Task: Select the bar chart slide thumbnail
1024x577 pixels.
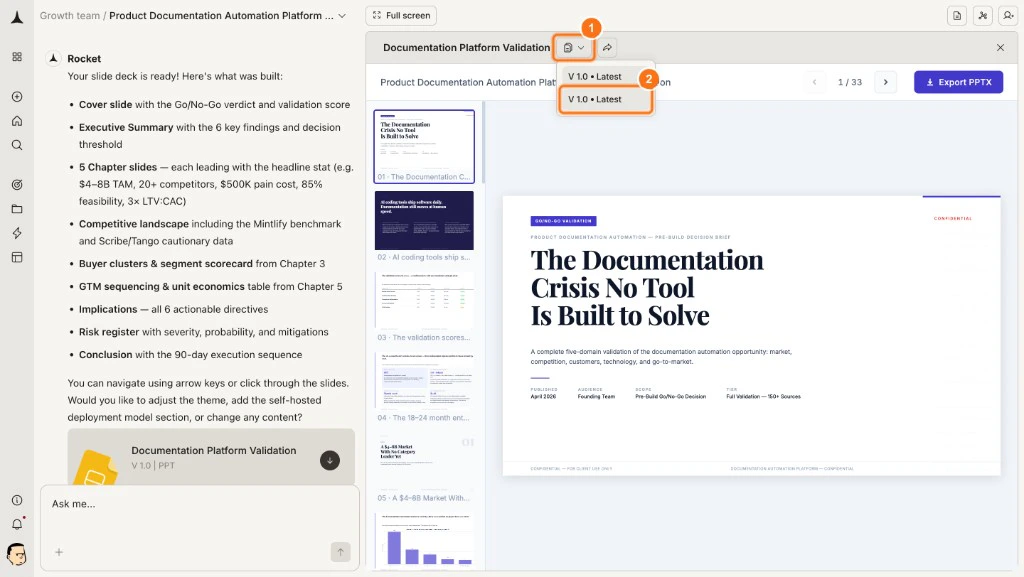Action: (x=424, y=540)
